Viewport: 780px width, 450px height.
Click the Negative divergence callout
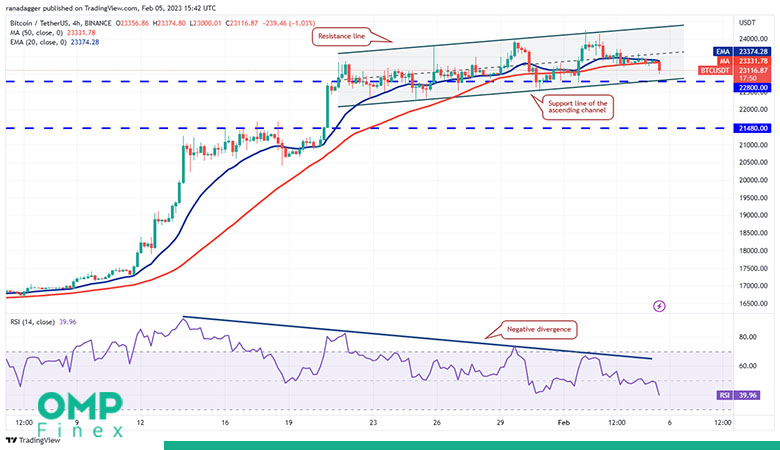tap(539, 330)
